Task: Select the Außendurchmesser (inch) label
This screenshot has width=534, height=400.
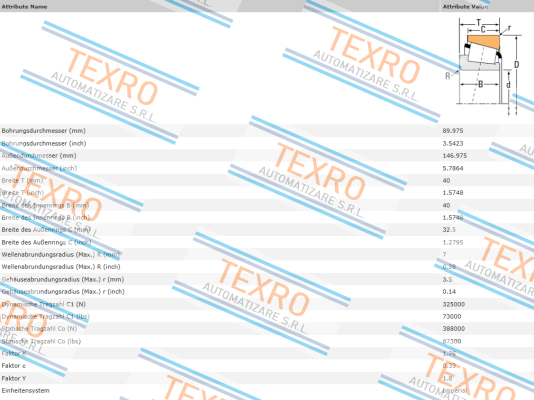Action: click(x=39, y=168)
